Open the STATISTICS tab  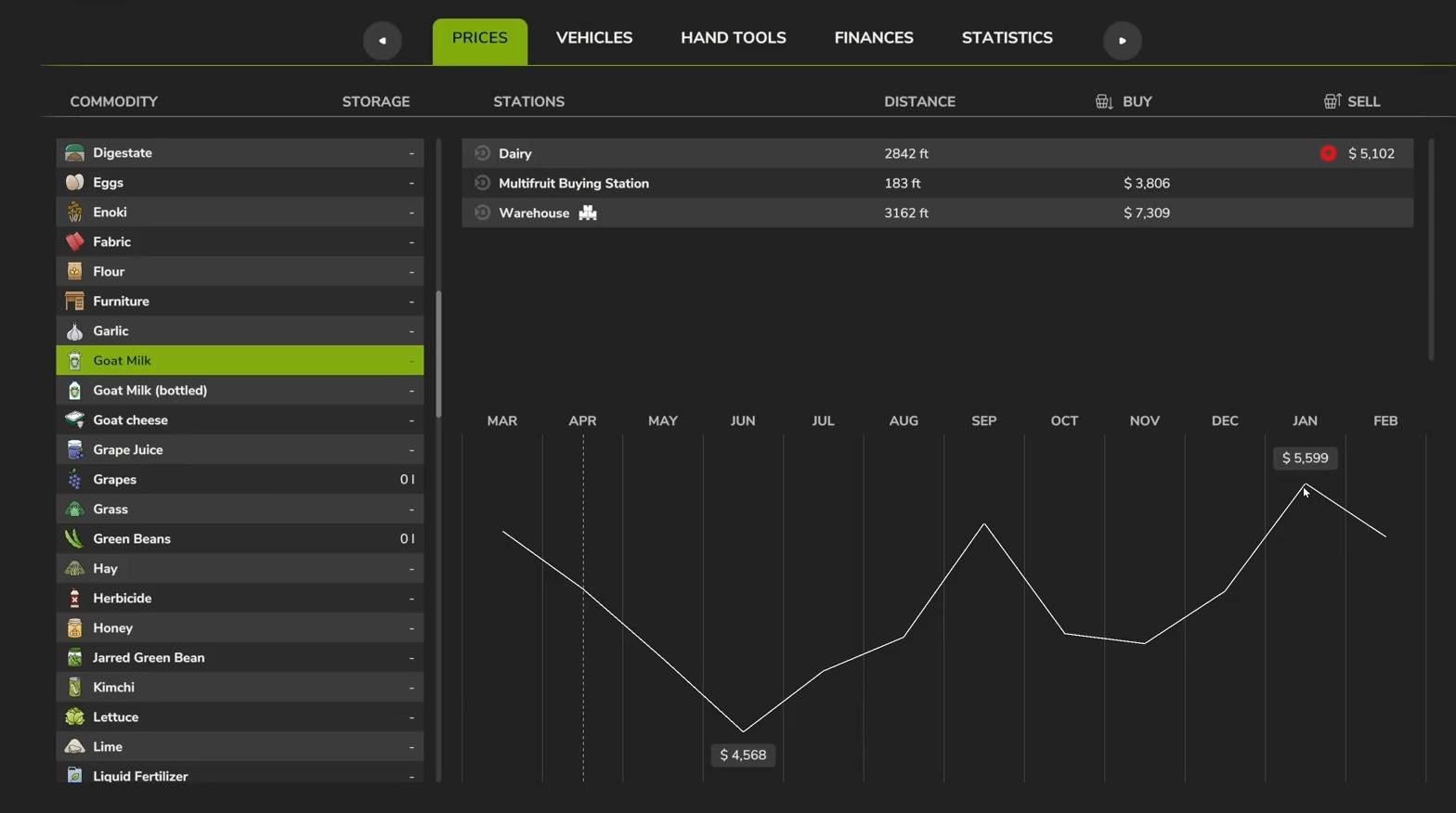1007,38
